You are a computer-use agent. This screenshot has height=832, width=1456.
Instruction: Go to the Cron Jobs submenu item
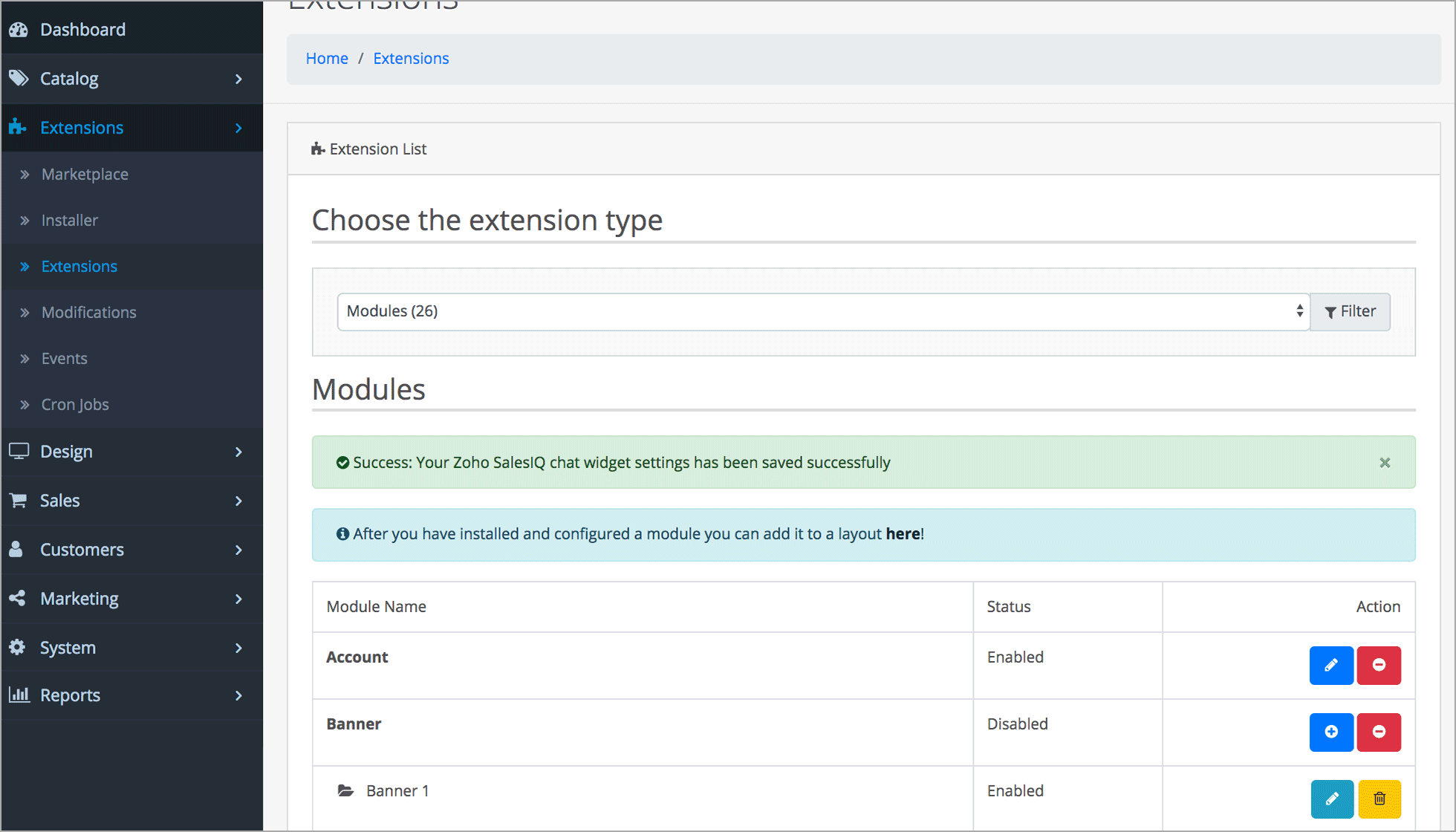[x=75, y=405]
